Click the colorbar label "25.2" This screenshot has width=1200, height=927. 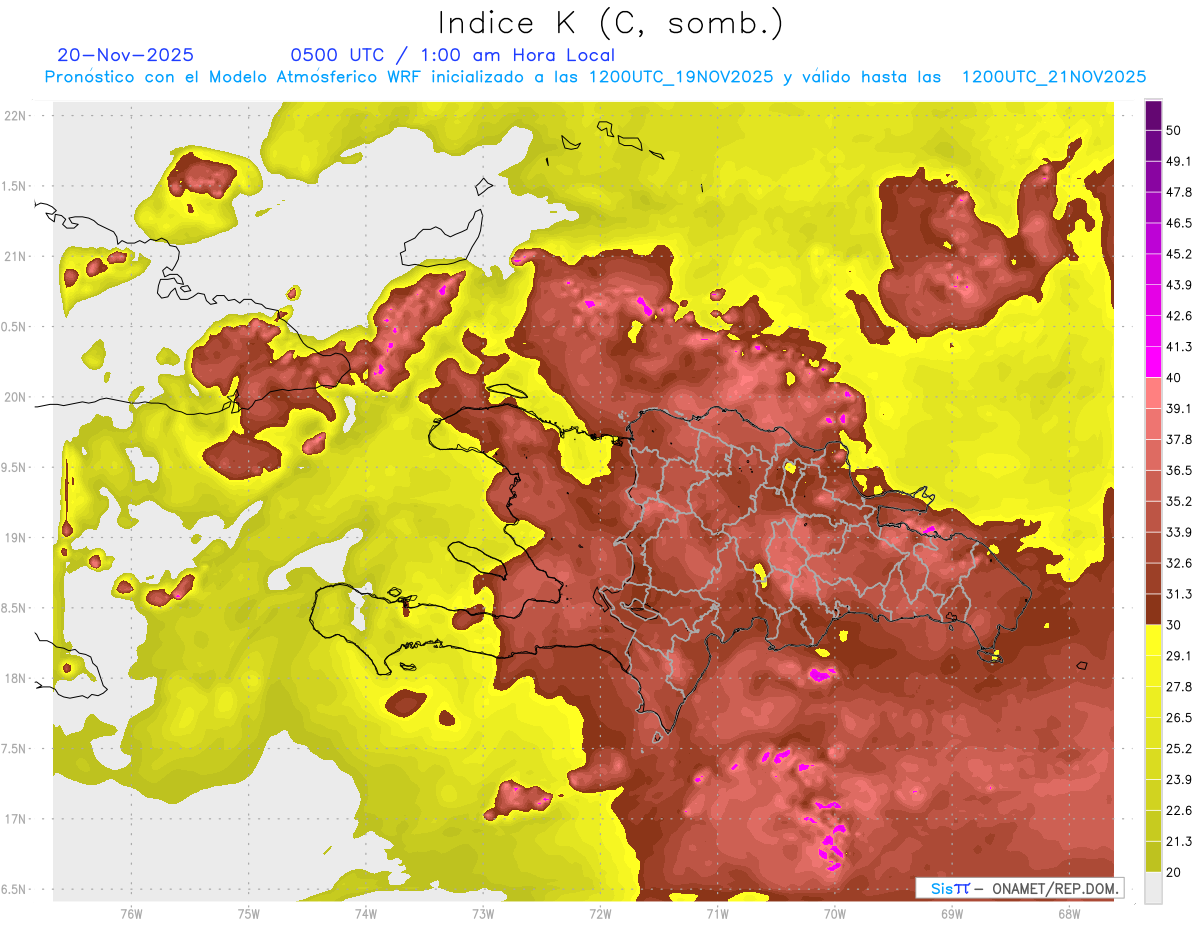[x=1179, y=749]
